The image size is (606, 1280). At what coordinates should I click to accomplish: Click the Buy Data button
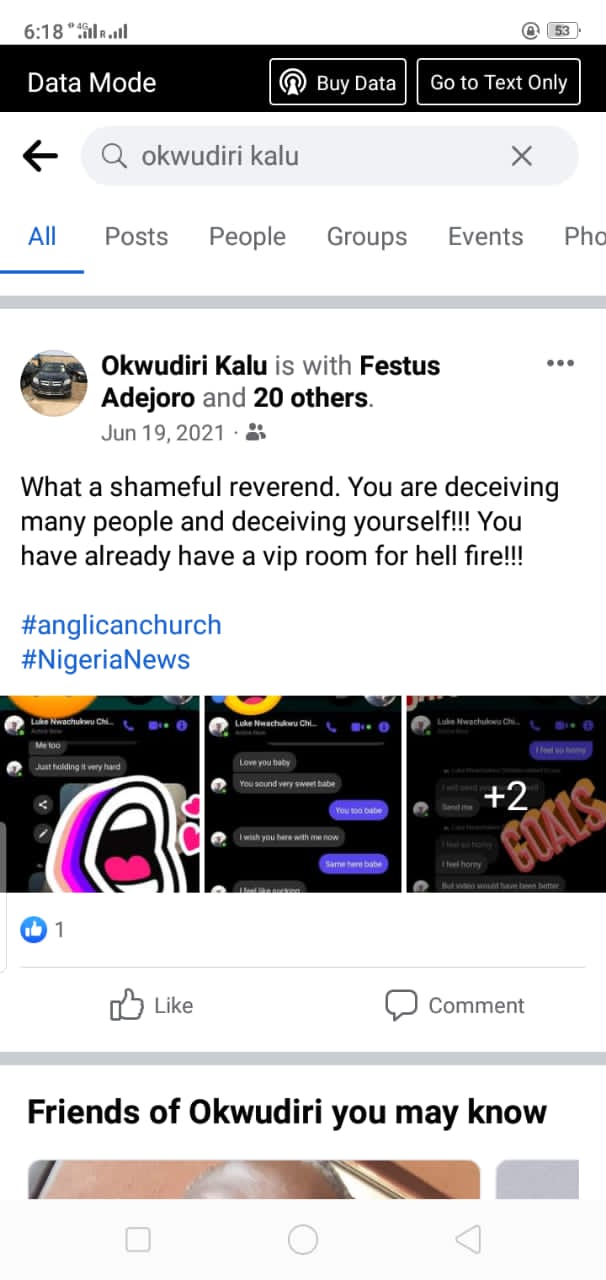click(338, 82)
